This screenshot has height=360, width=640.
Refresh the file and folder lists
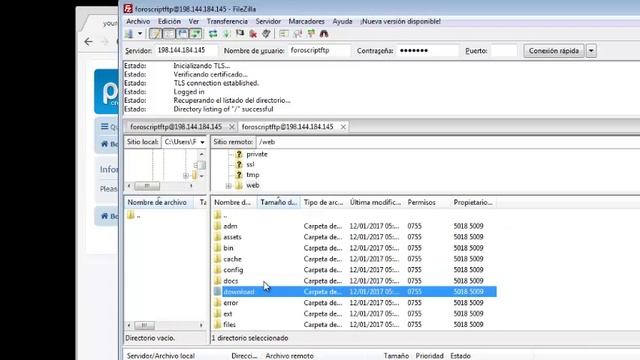(x=213, y=34)
